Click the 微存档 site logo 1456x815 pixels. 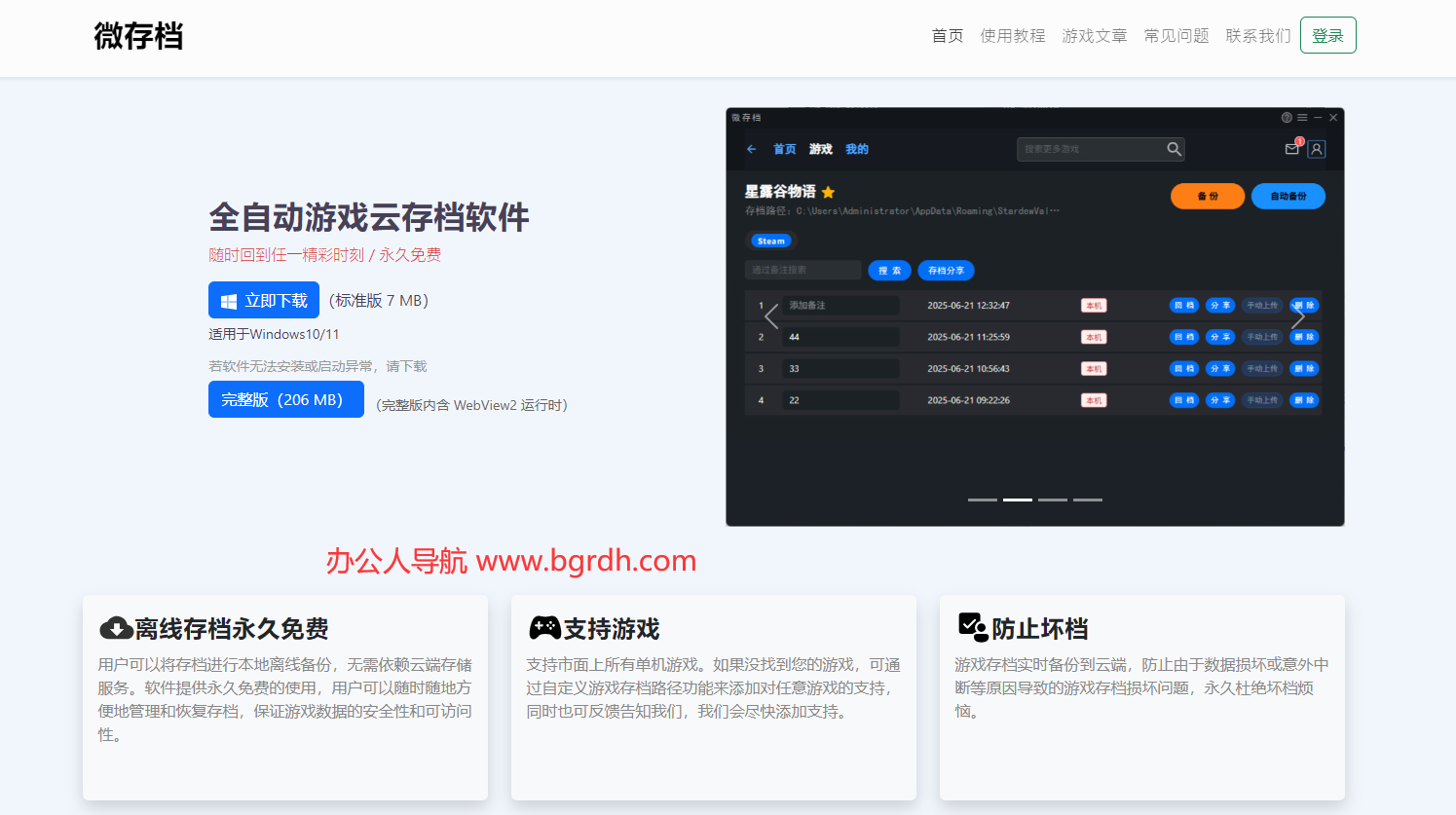click(x=138, y=36)
